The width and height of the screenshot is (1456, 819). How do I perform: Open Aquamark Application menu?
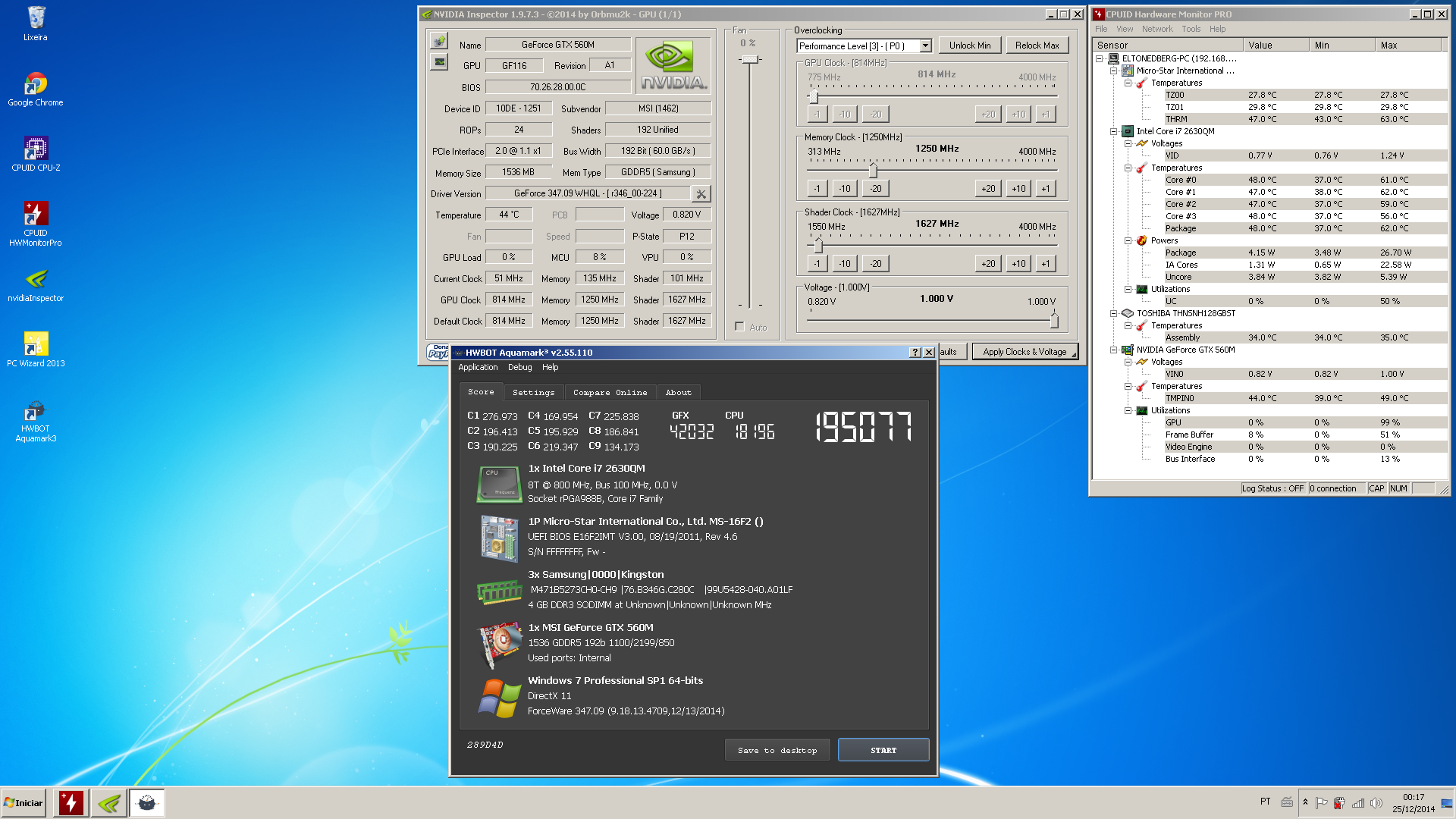(478, 368)
